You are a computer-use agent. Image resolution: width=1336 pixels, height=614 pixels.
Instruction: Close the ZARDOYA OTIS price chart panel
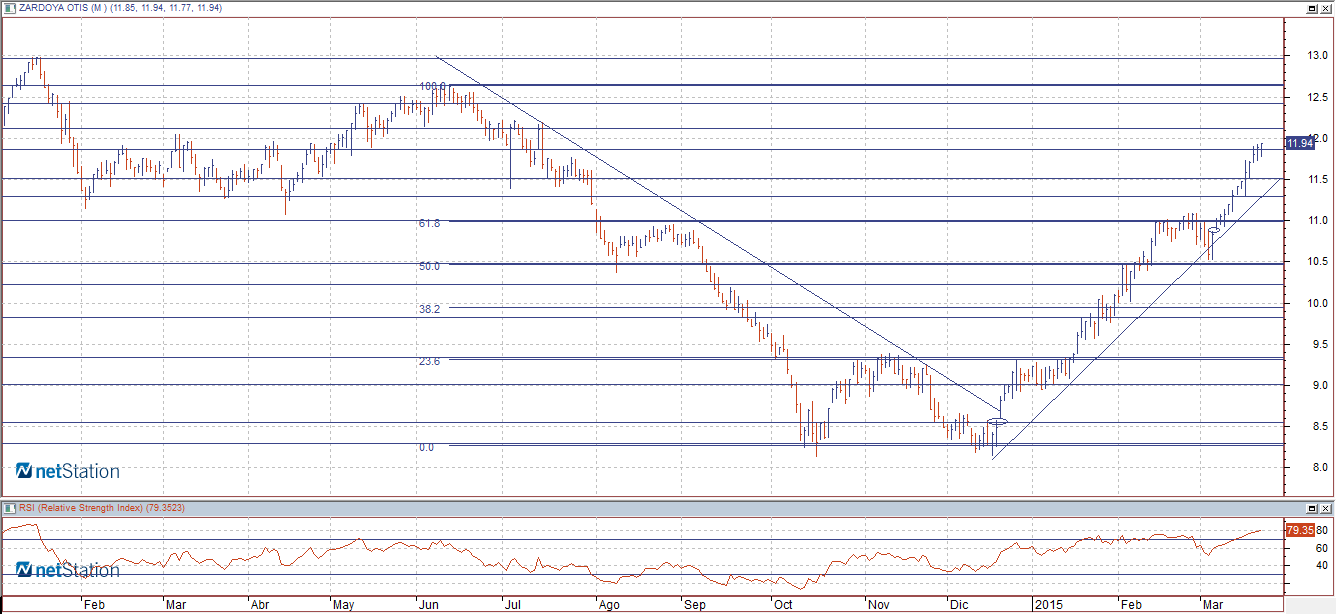(x=1326, y=7)
